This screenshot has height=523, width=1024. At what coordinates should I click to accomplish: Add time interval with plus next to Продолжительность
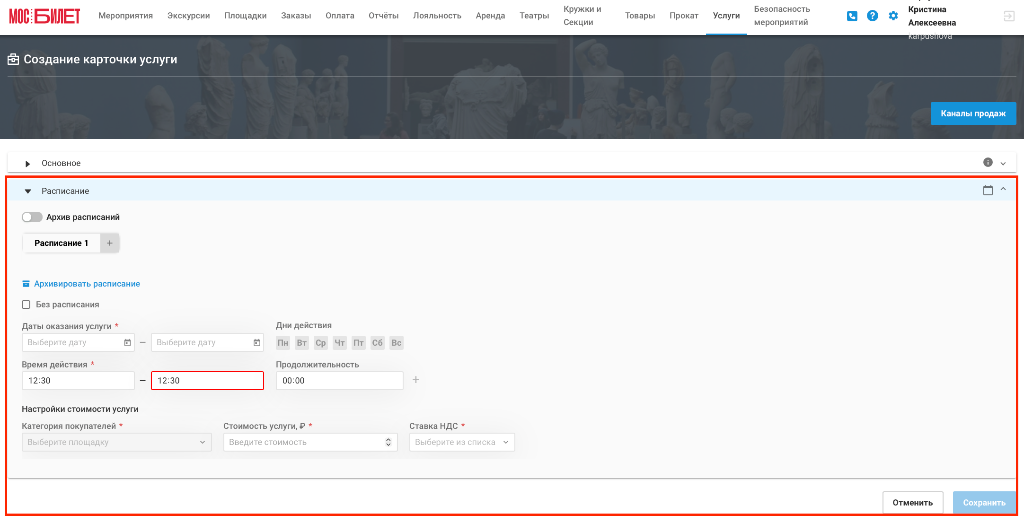[x=416, y=380]
